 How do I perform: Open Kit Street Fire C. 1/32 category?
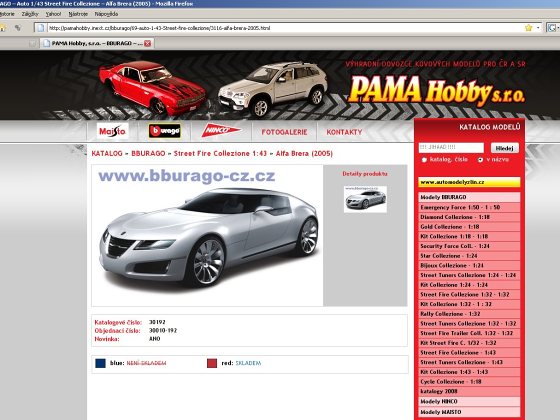coord(469,342)
